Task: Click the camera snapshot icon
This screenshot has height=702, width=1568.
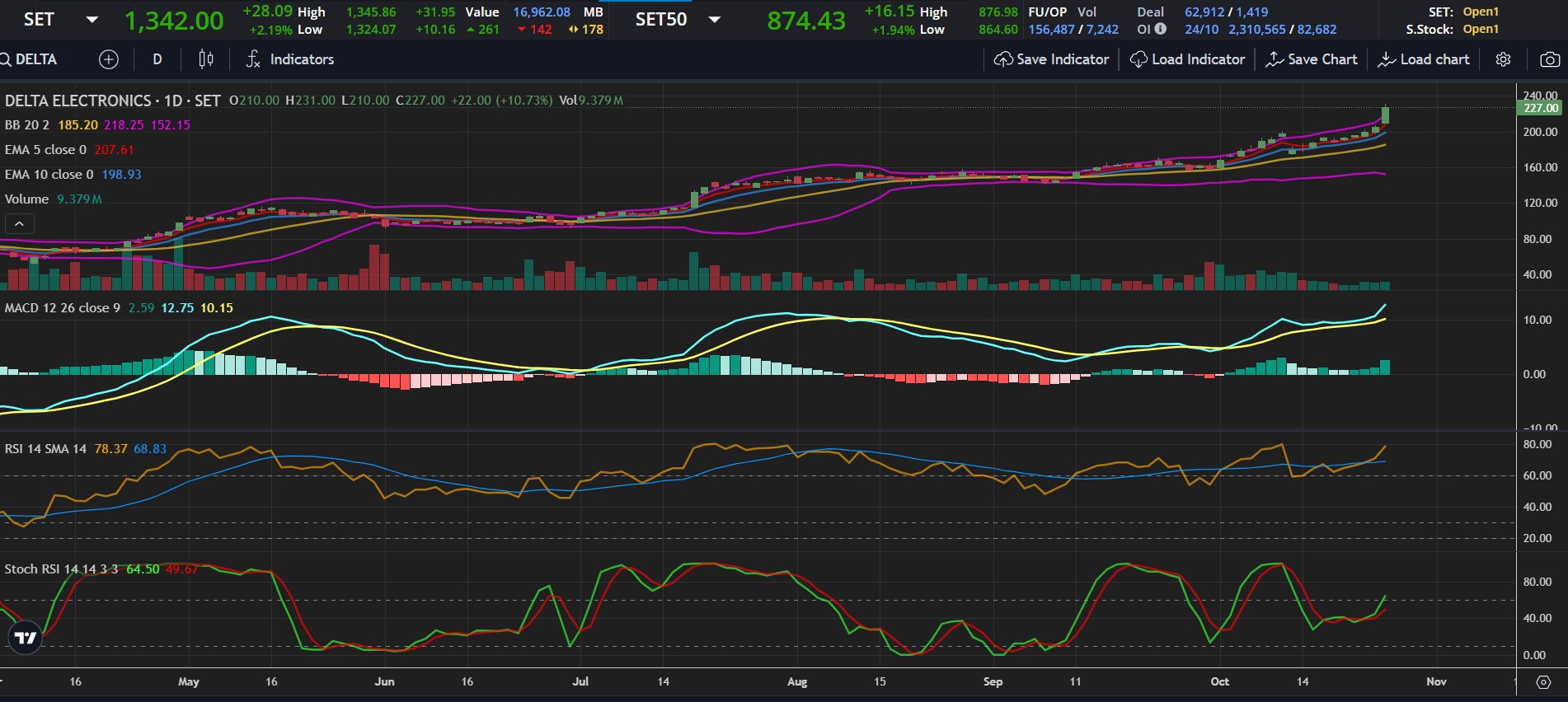Action: click(1549, 59)
